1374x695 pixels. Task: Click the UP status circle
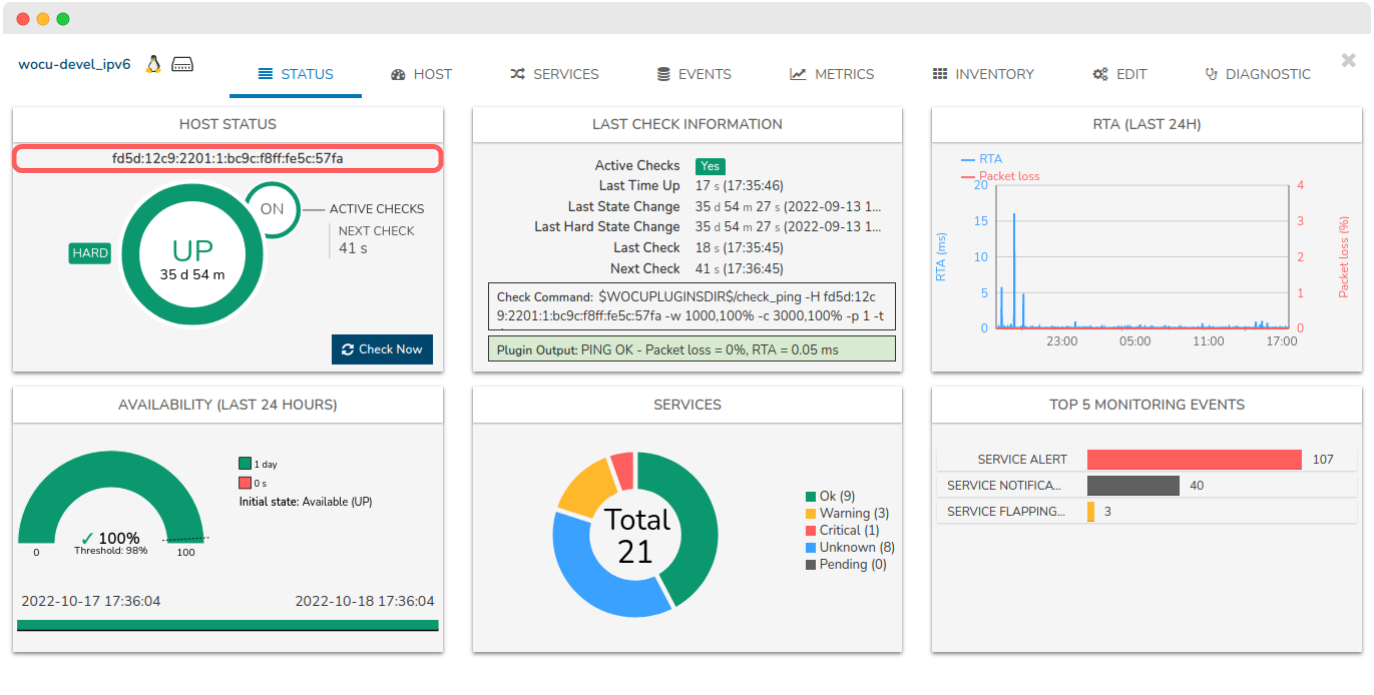(x=192, y=255)
